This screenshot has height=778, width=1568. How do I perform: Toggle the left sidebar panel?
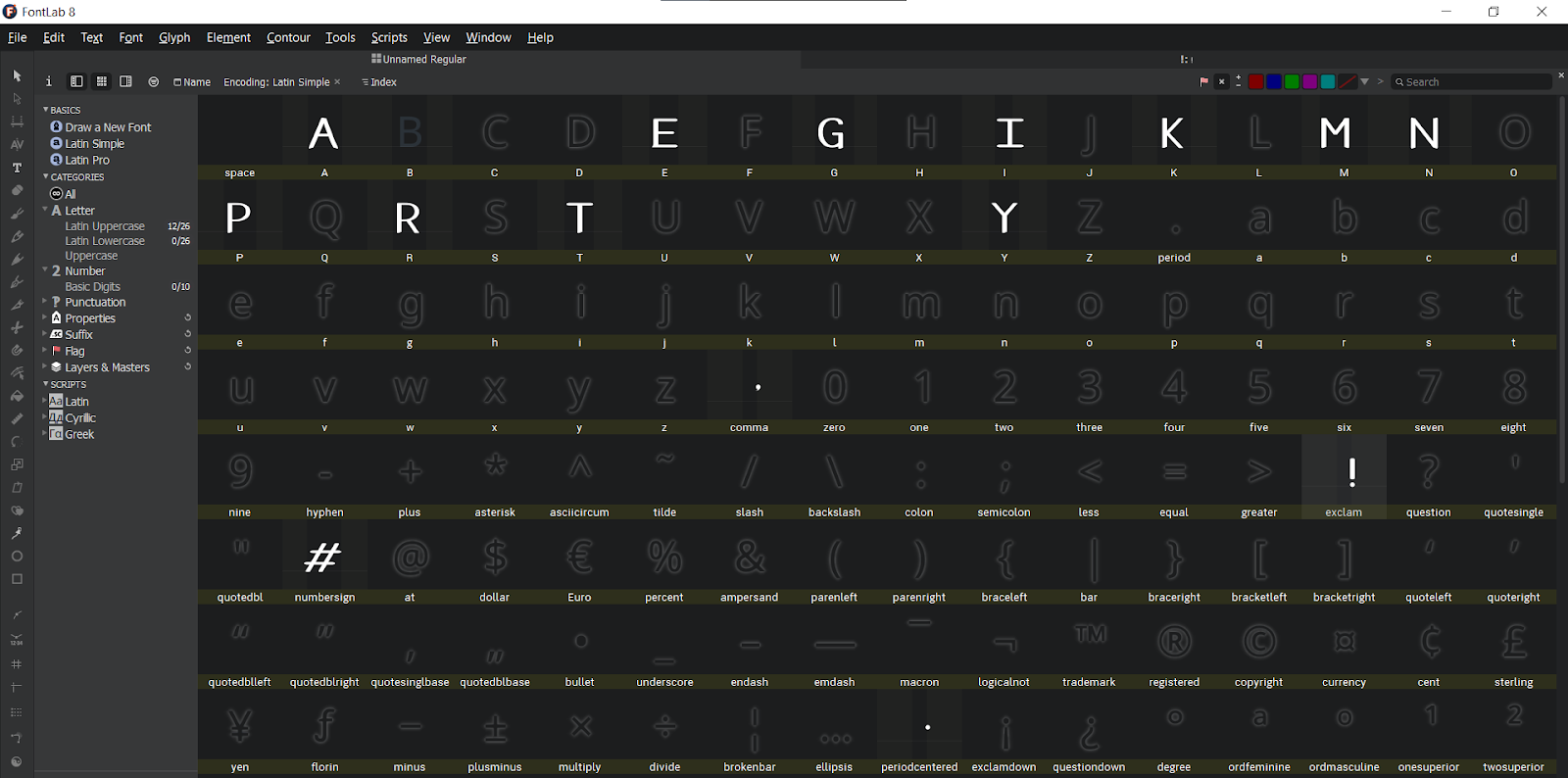click(x=76, y=81)
